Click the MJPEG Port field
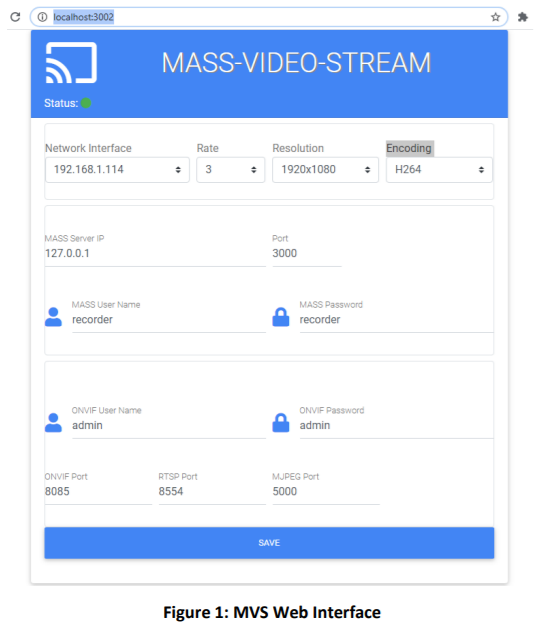This screenshot has height=635, width=543. tap(326, 492)
